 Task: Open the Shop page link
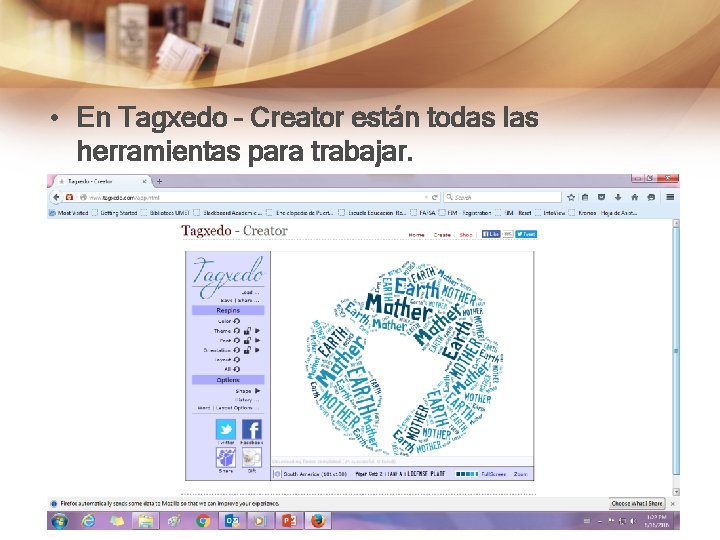point(466,235)
